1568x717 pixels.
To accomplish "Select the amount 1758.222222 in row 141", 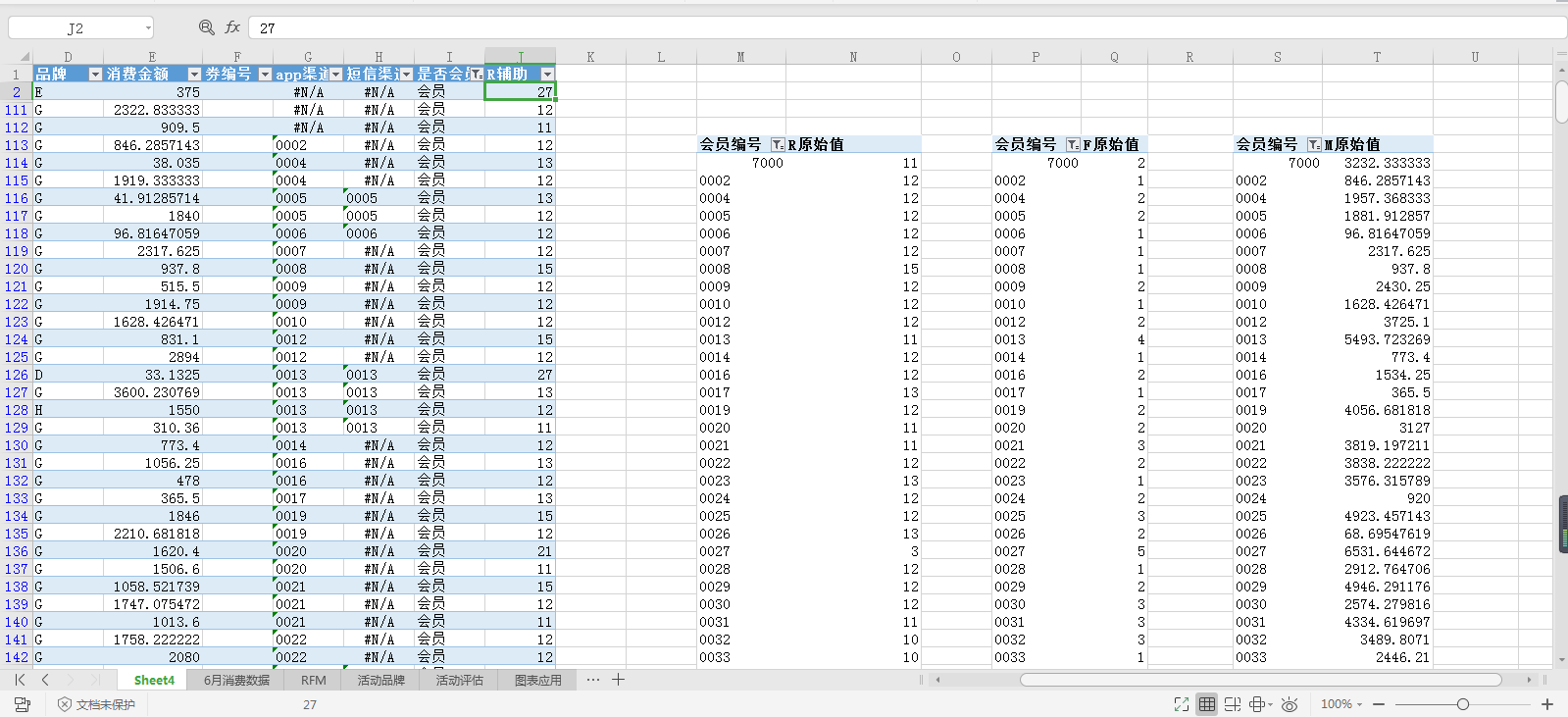I will tap(153, 640).
